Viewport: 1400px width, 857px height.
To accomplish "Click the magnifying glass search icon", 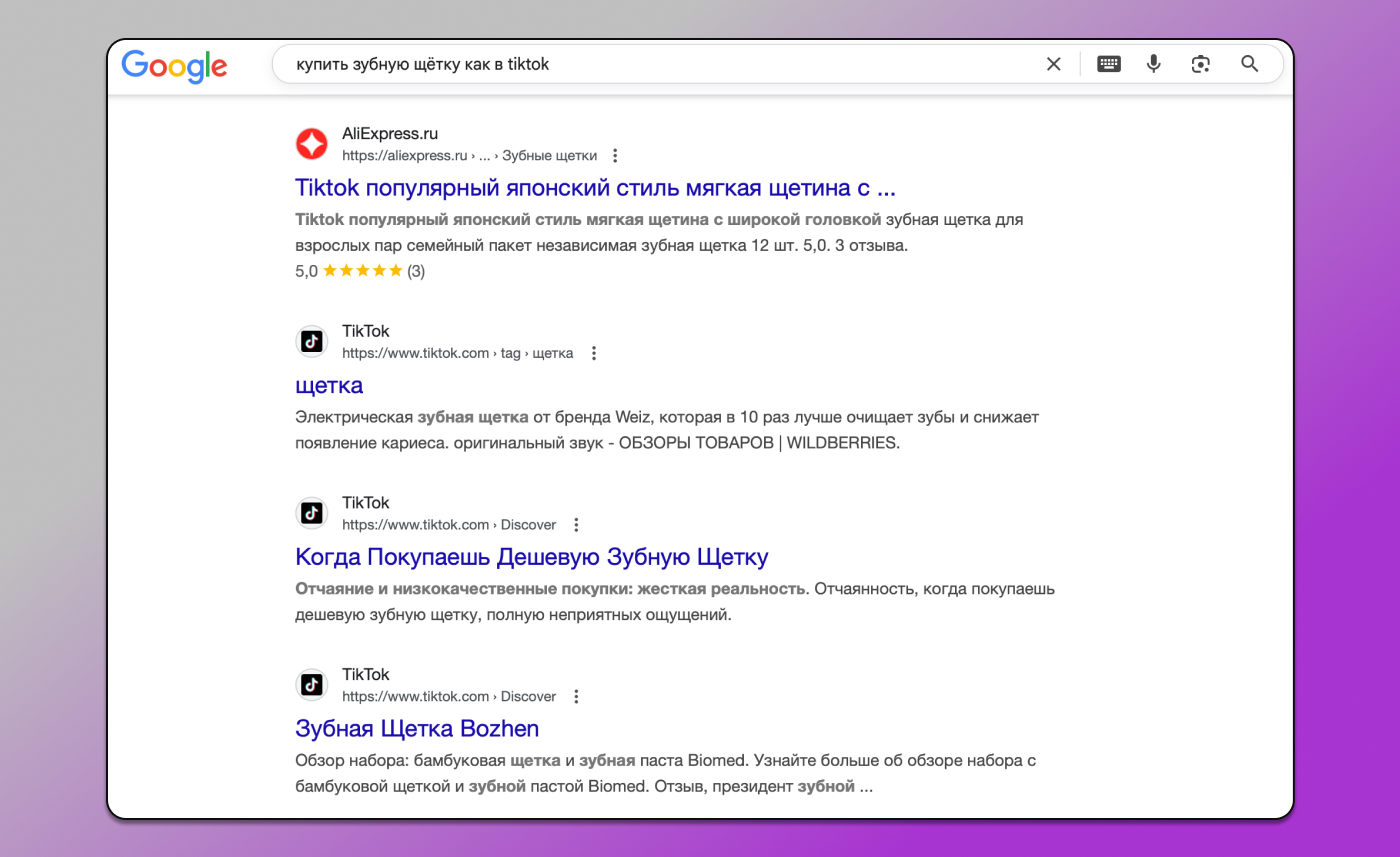I will coord(1249,63).
